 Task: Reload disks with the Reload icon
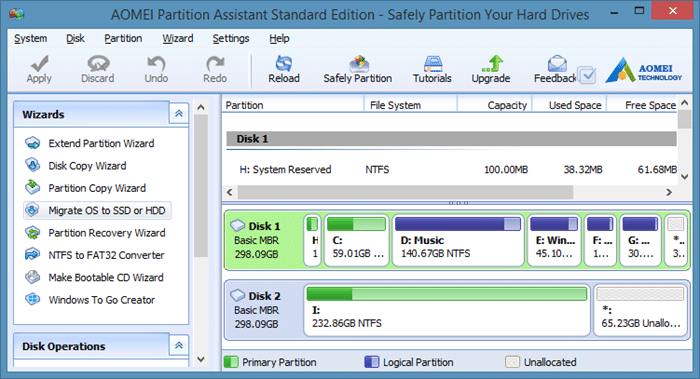click(x=284, y=63)
